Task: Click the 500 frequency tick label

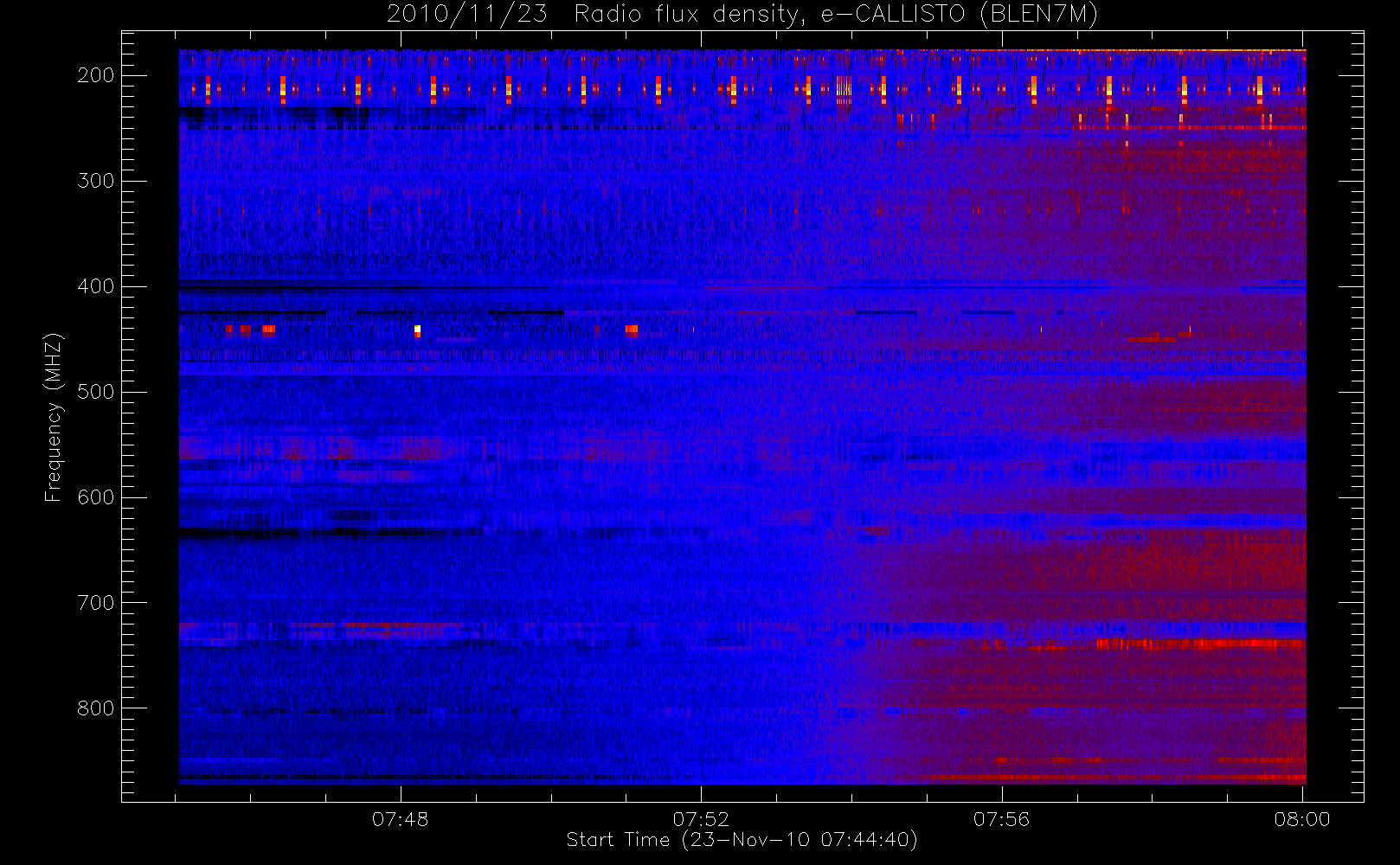Action: 96,392
